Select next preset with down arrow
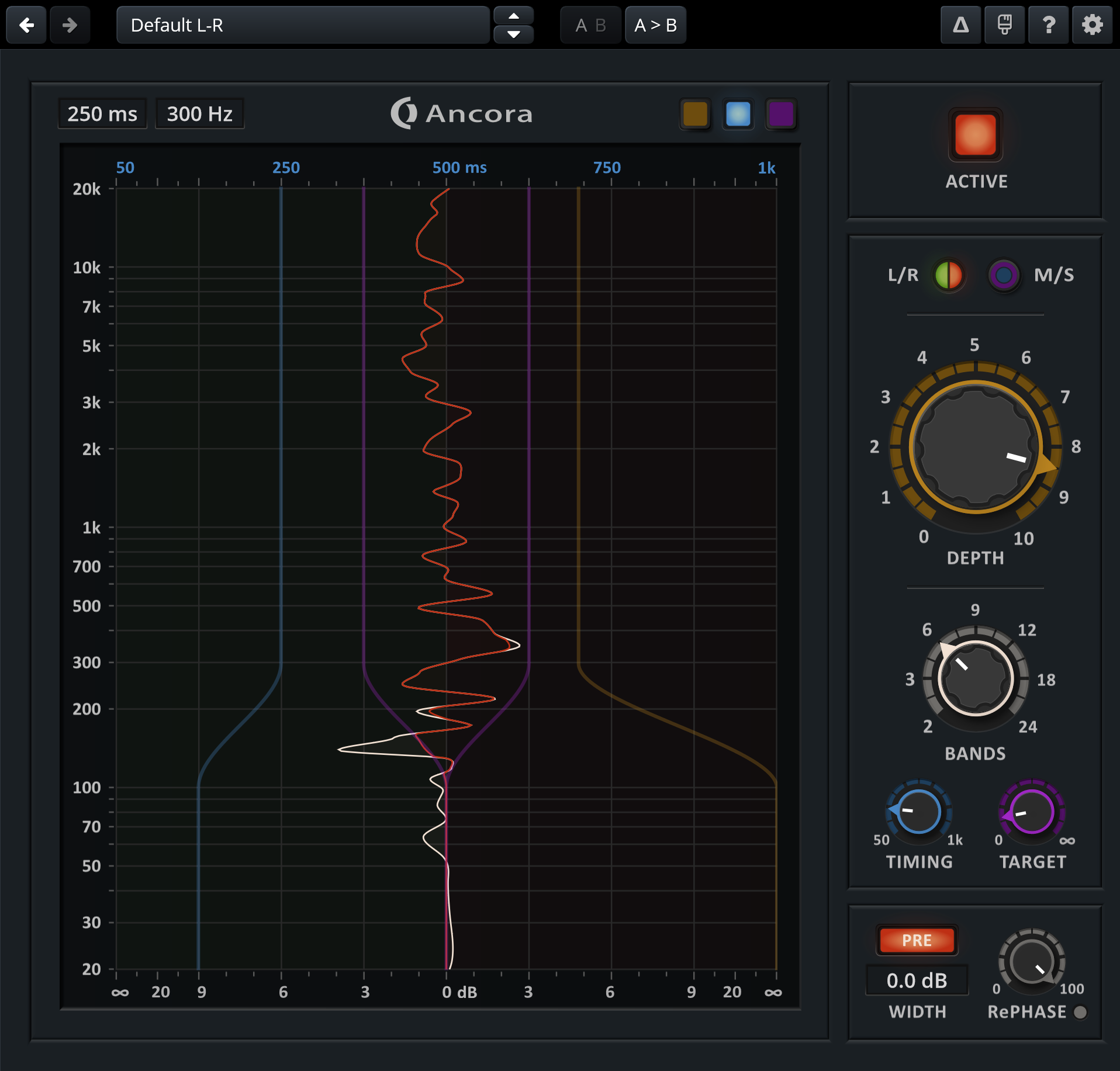 click(513, 34)
